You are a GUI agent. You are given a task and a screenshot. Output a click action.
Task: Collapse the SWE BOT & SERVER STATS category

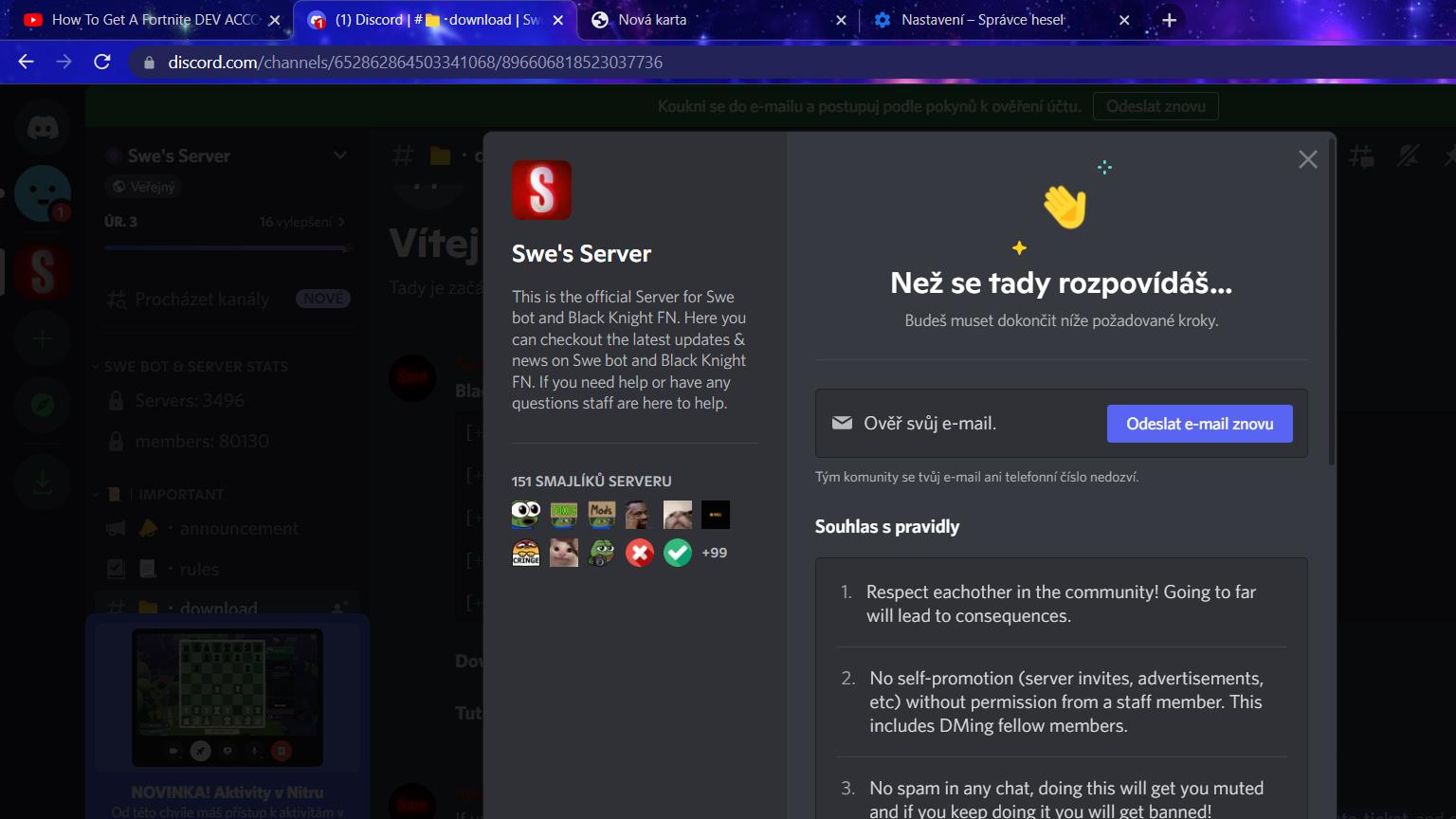point(194,367)
